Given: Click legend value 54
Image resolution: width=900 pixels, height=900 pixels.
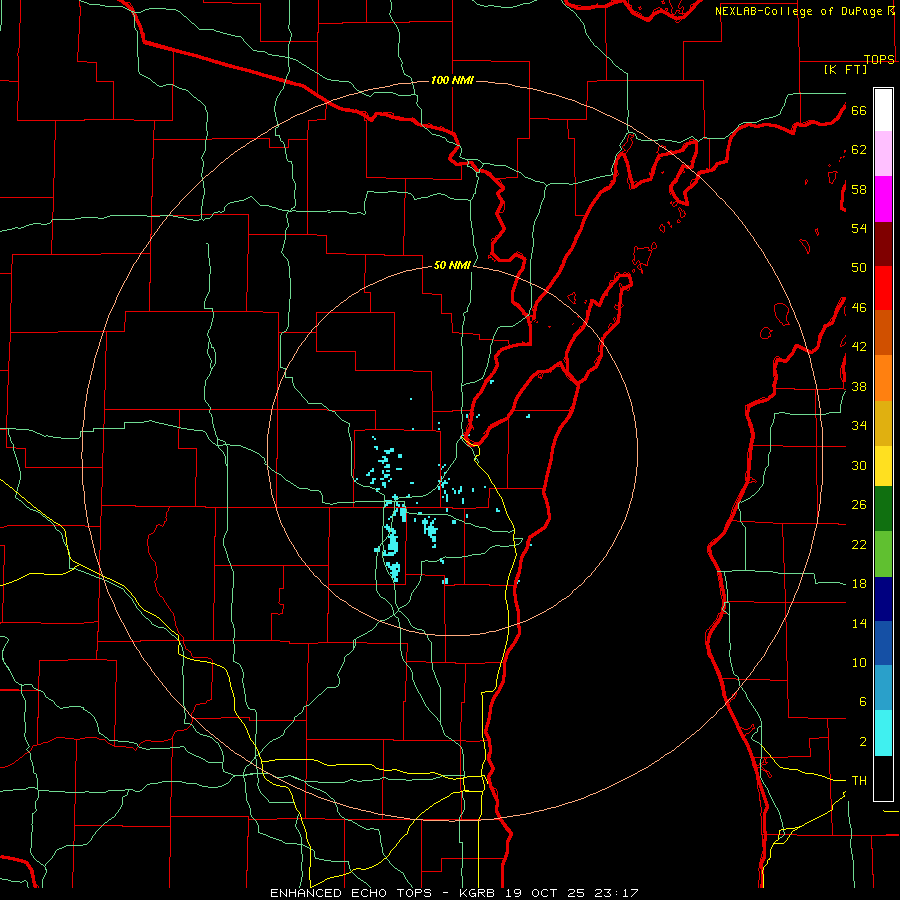Looking at the screenshot, I should point(859,228).
